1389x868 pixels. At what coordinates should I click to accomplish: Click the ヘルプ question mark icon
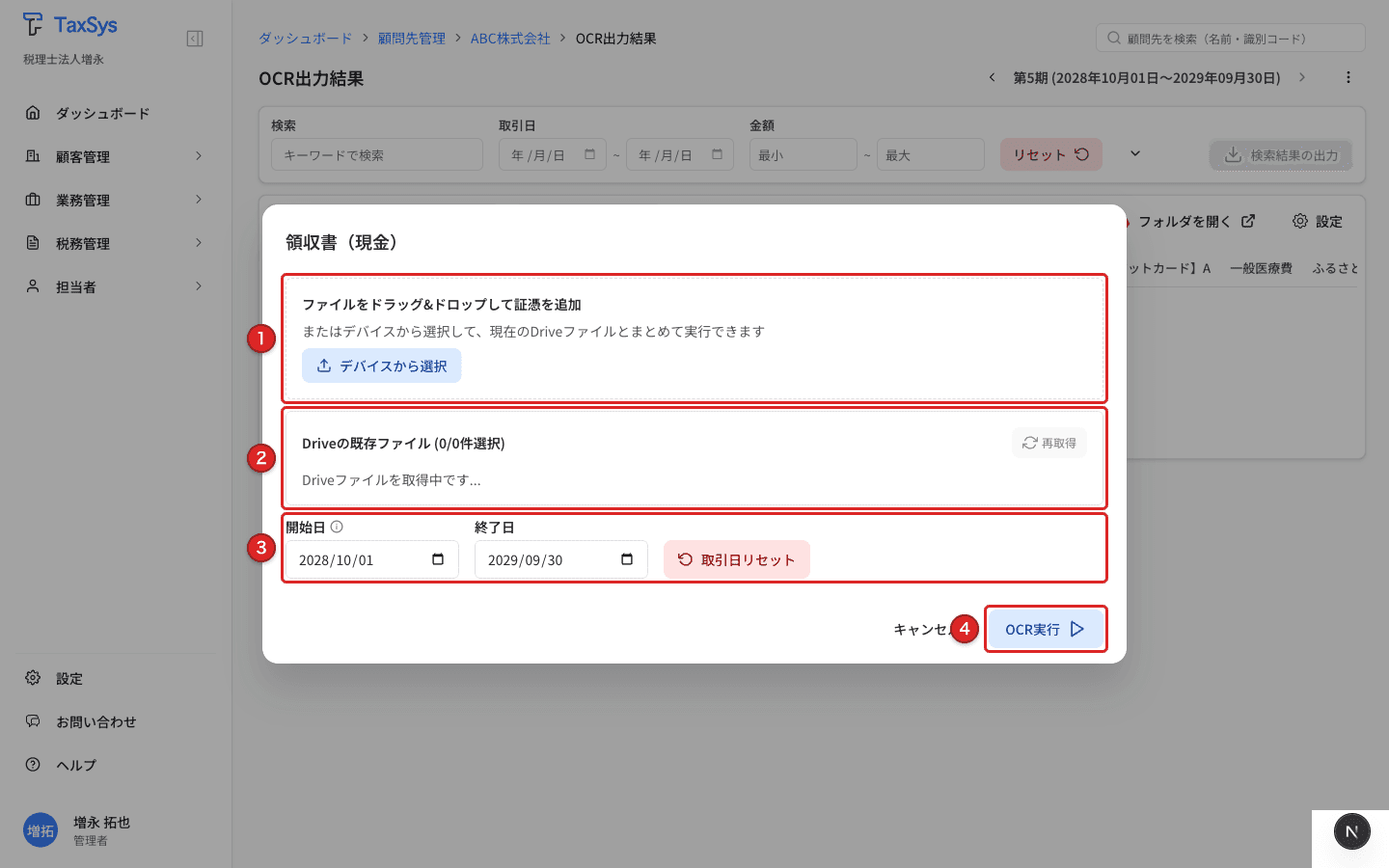click(x=33, y=765)
